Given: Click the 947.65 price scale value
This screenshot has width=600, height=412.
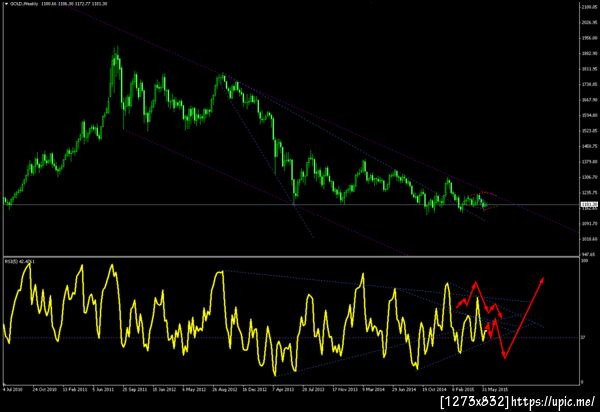Looking at the screenshot, I should (589, 254).
